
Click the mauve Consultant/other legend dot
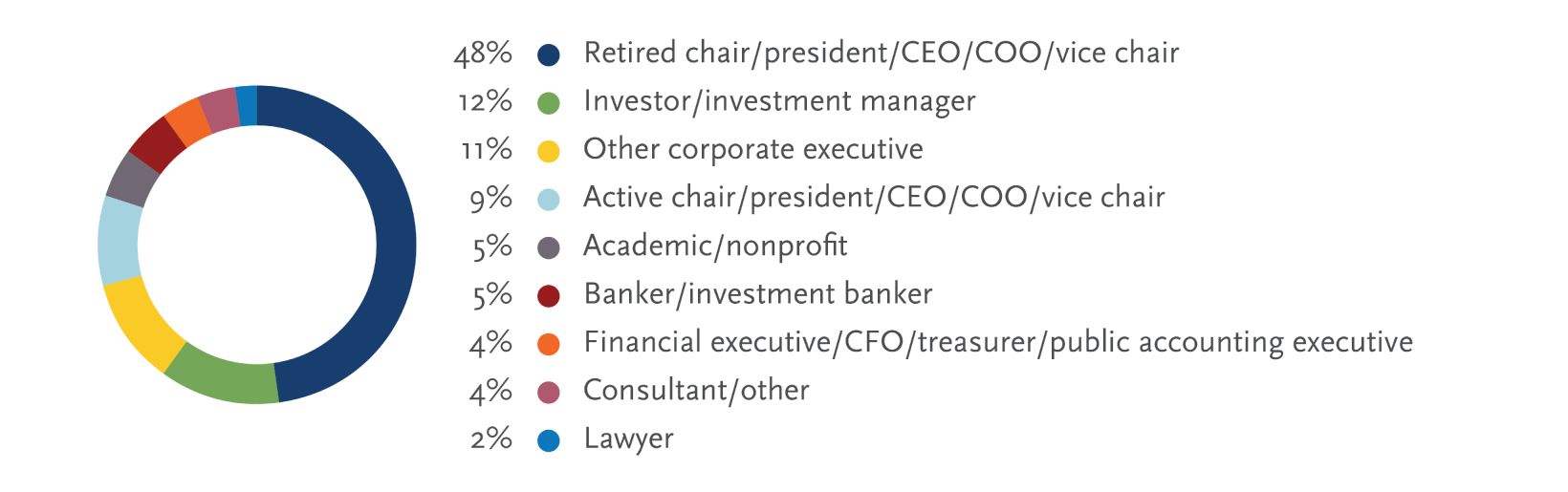(548, 393)
